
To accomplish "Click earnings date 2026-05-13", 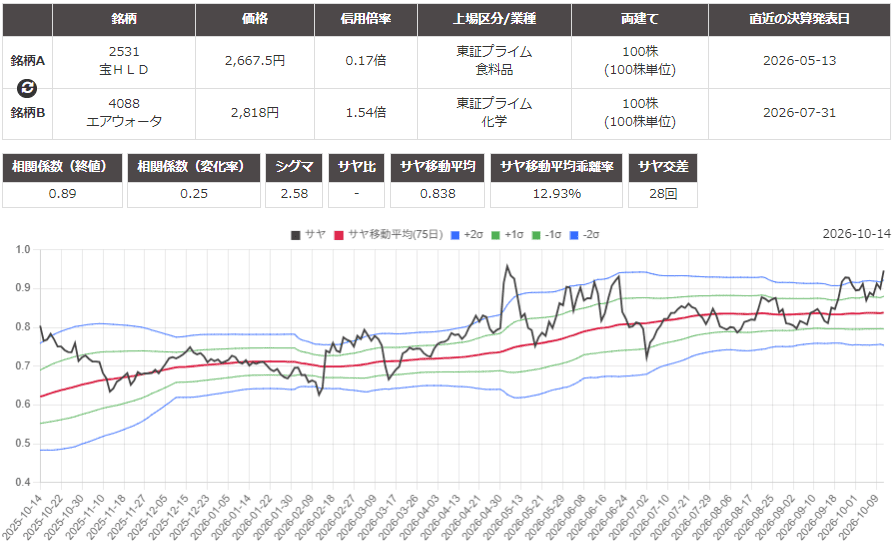I will pyautogui.click(x=799, y=61).
